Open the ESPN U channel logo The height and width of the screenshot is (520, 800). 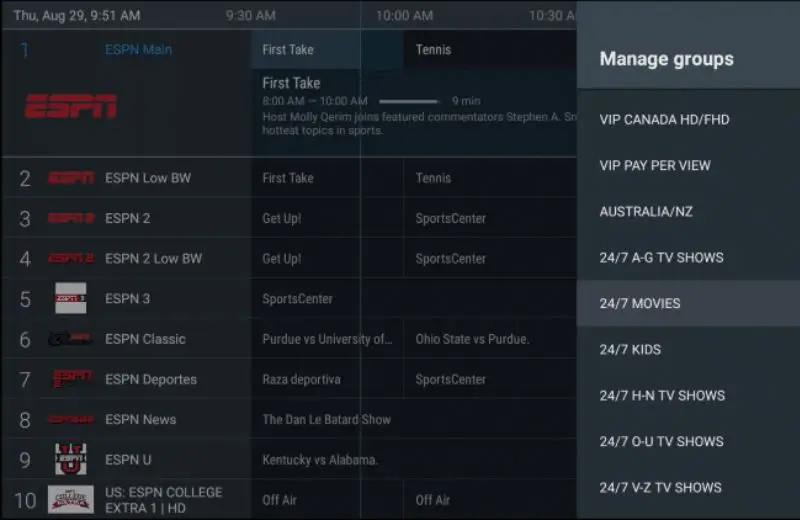pyautogui.click(x=71, y=459)
